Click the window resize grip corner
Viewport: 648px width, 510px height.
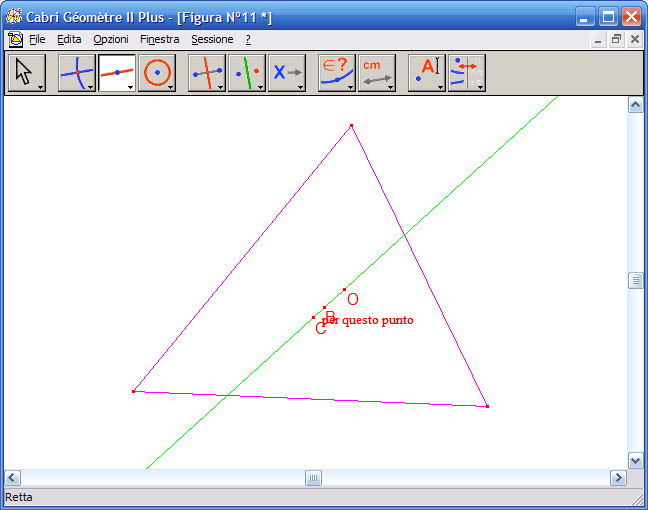(638, 500)
